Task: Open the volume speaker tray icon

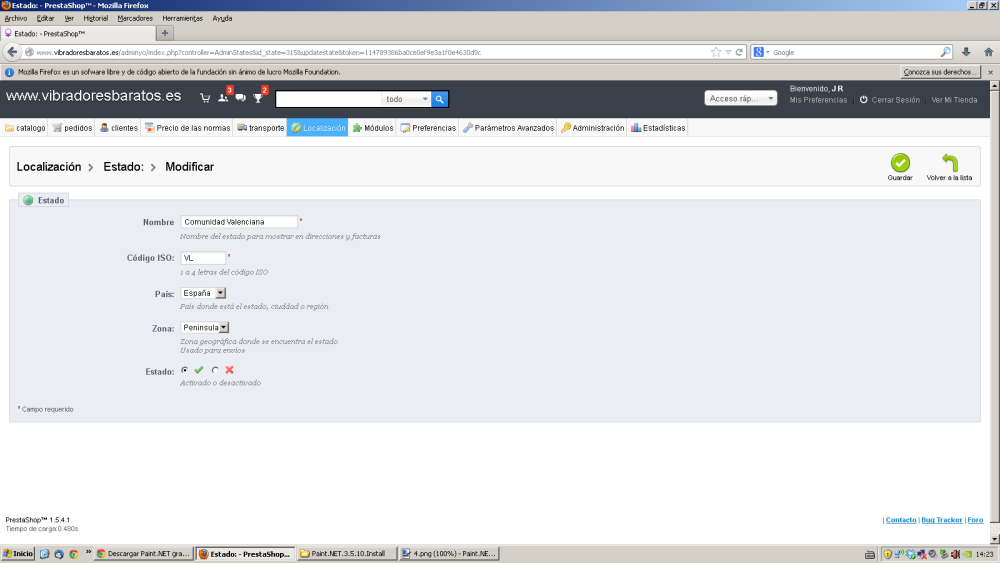Action: pos(955,554)
